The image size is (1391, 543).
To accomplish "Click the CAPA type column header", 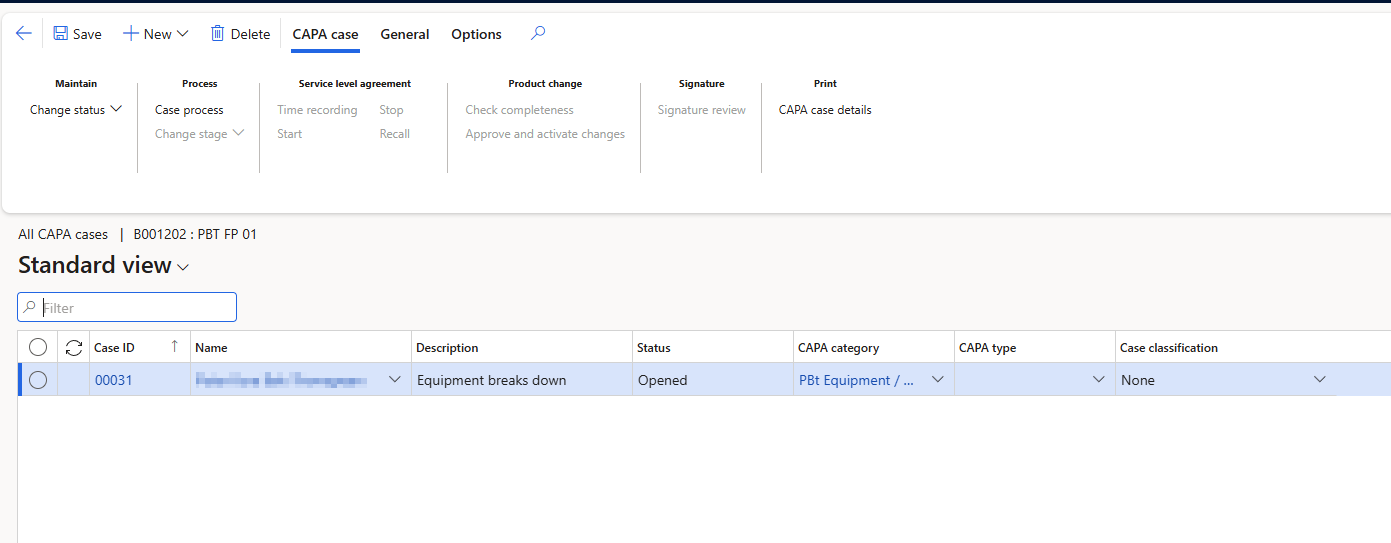I will pos(1035,347).
